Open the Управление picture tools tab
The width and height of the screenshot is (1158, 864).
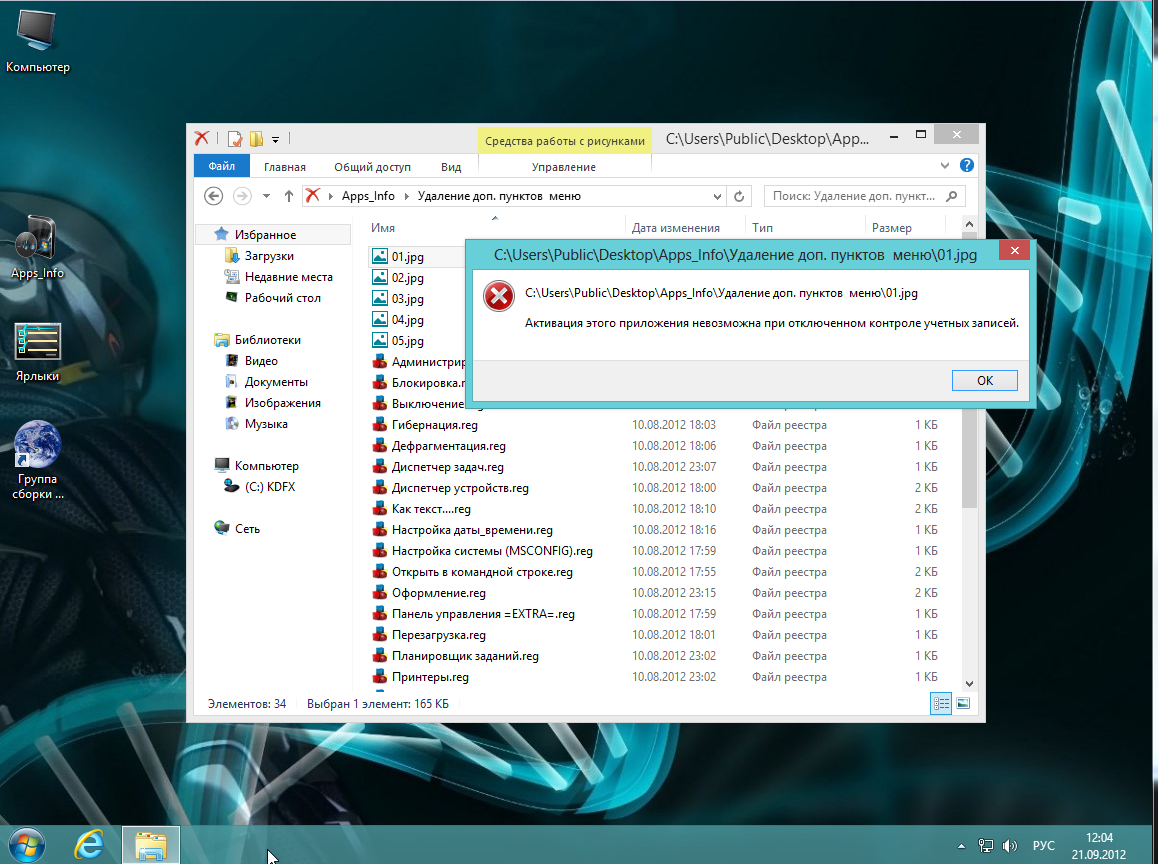coord(563,167)
